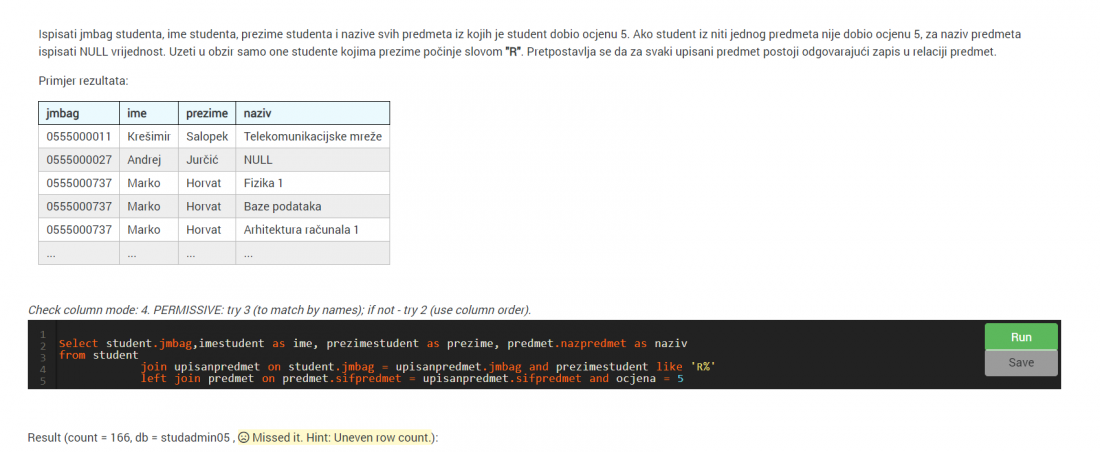Save the SQL query

[x=1021, y=363]
